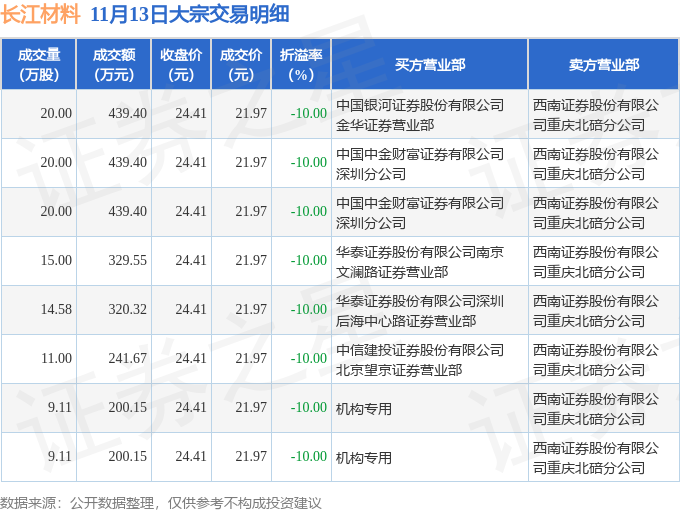Select the 中信建投证券 北京望京 buyer cell
This screenshot has height=512, width=680.
point(420,359)
